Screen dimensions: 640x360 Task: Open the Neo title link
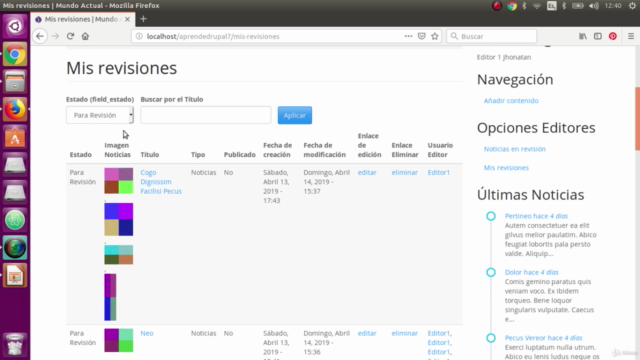(x=147, y=333)
